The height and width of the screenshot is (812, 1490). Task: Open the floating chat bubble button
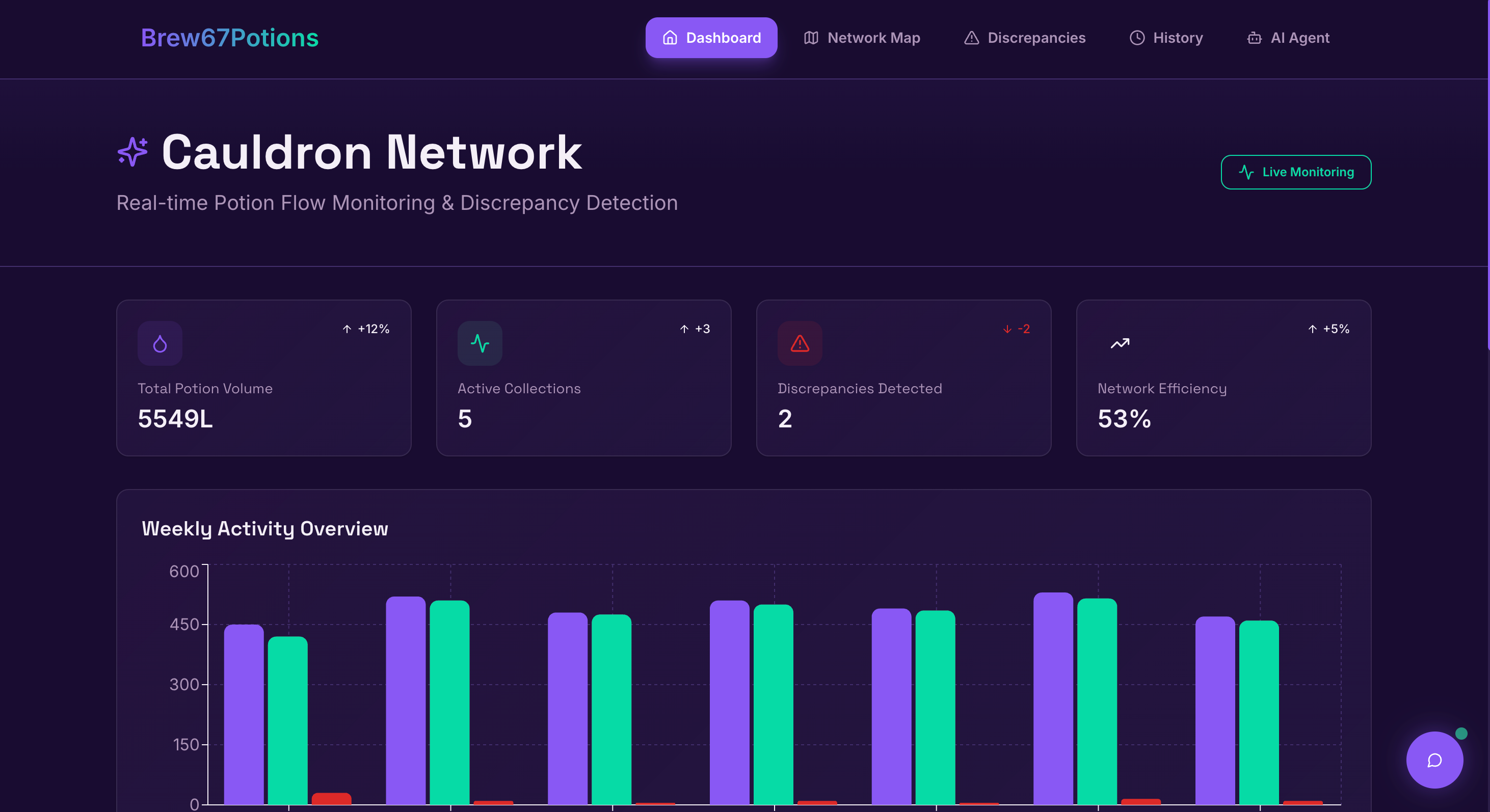[x=1434, y=760]
